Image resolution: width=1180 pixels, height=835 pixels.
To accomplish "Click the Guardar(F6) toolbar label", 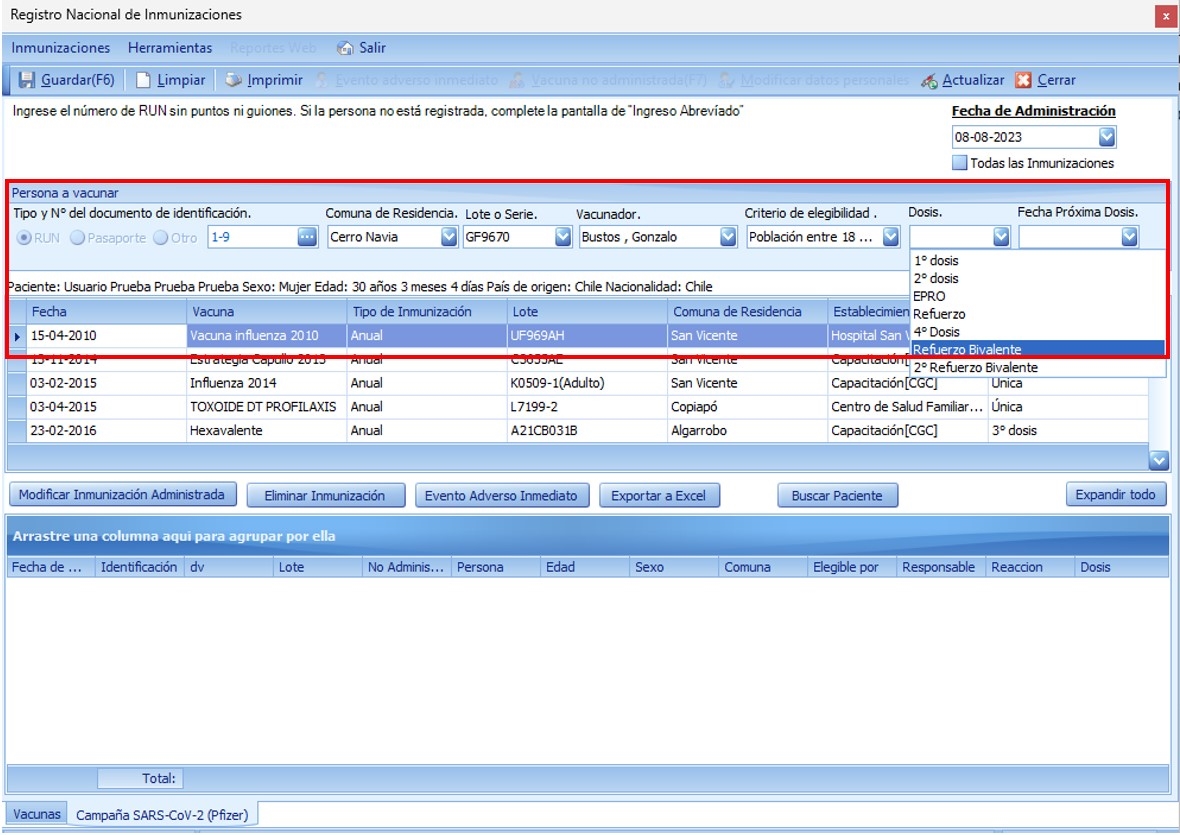I will tap(78, 80).
